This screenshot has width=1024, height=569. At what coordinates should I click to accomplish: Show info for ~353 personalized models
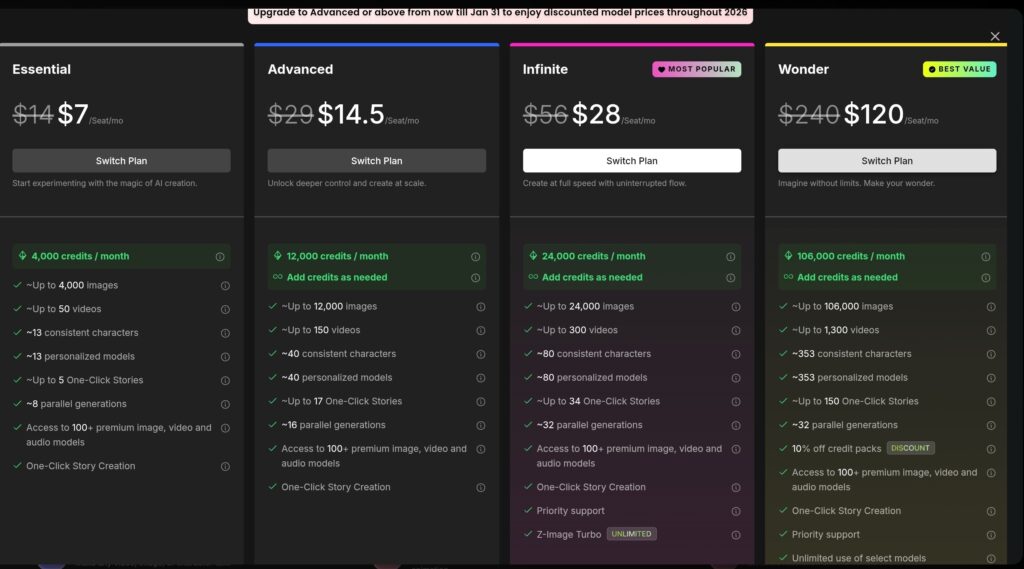click(991, 378)
